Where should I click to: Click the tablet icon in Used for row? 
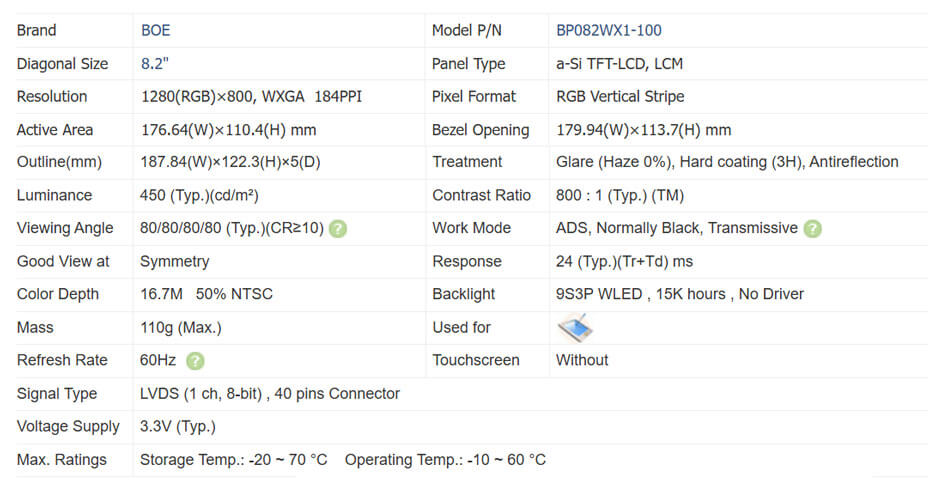575,327
